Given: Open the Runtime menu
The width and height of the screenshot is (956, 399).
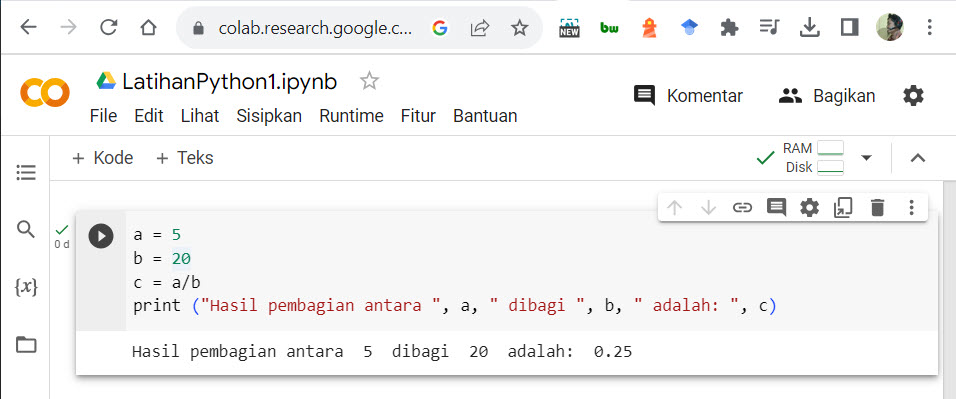Looking at the screenshot, I should pos(351,116).
